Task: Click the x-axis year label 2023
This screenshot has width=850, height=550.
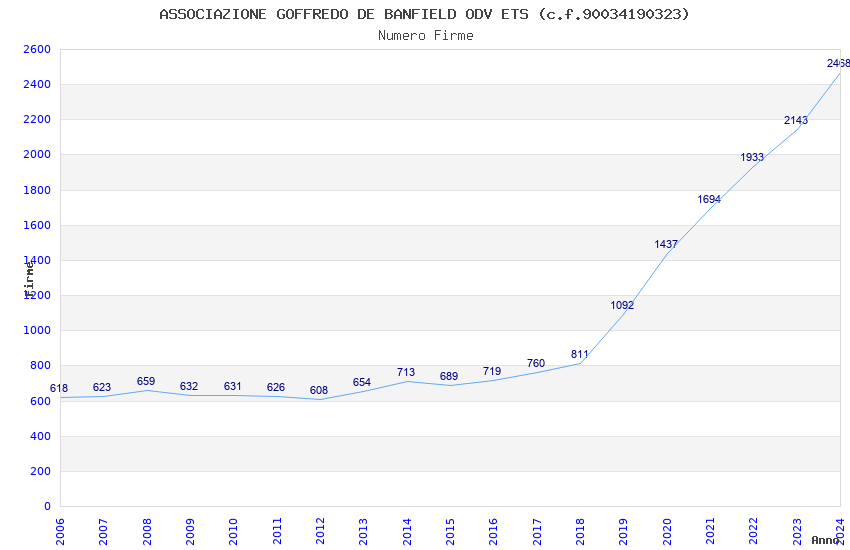Action: point(797,531)
